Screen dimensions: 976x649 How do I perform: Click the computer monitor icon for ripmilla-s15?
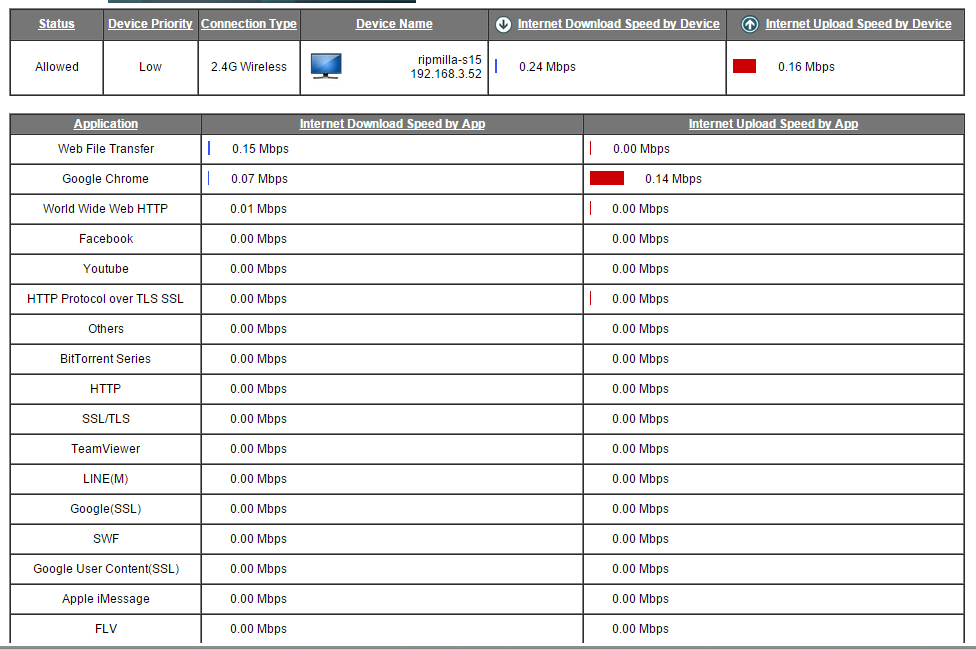(x=326, y=66)
